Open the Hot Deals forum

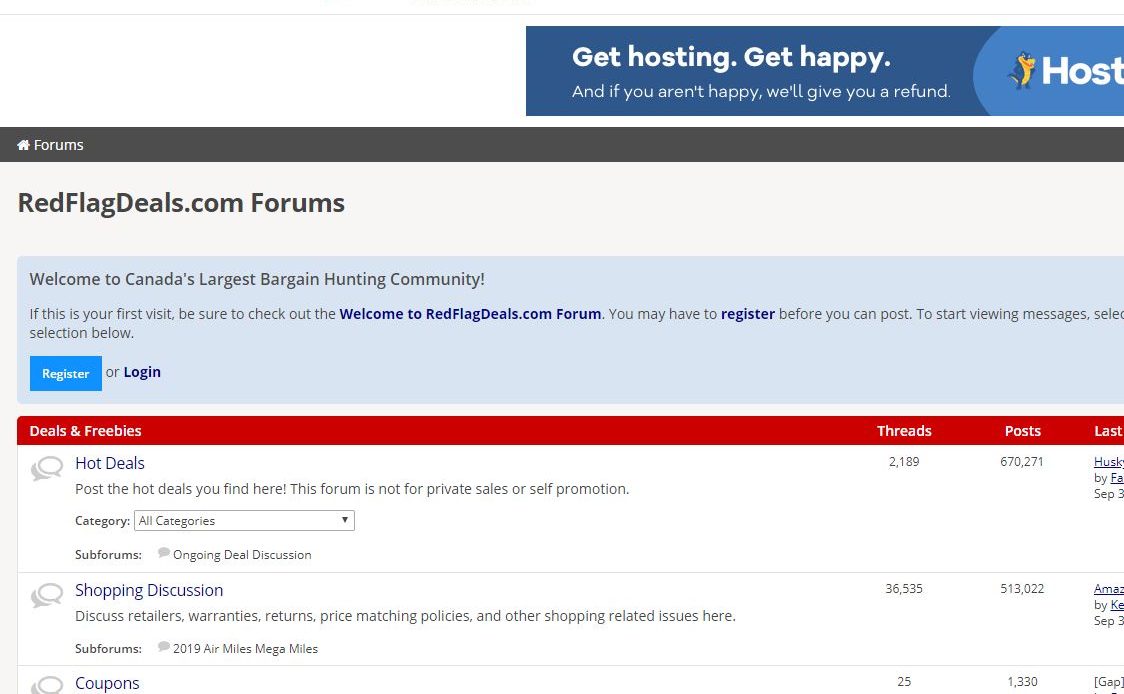[x=110, y=463]
